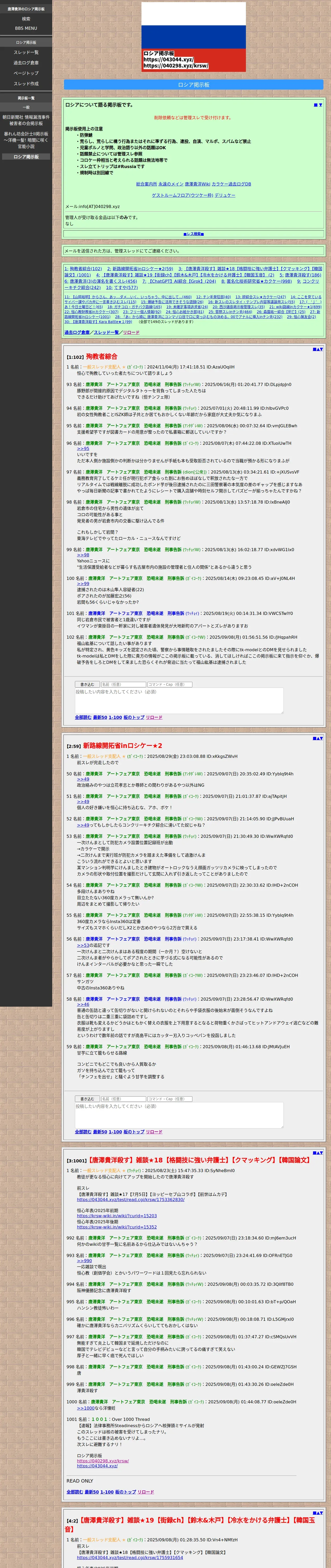Click the blue ロシア掲示板 title bar

[x=193, y=85]
